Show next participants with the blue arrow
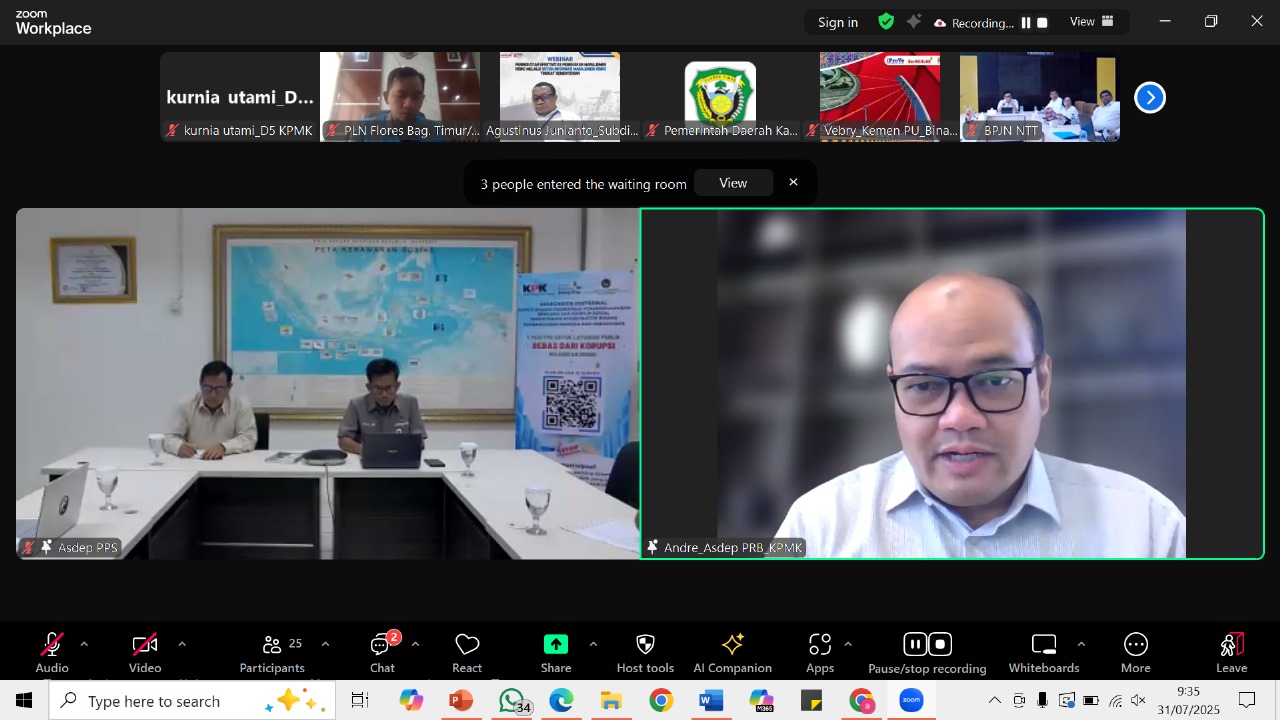1280x720 pixels. (1150, 97)
